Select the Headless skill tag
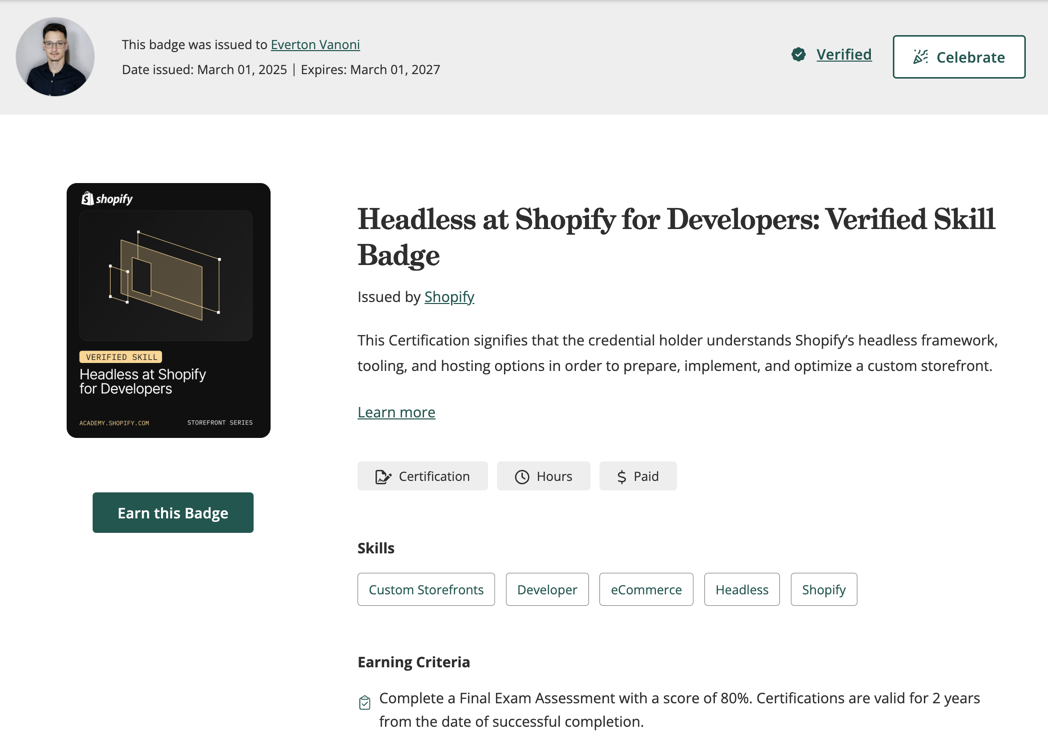This screenshot has width=1048, height=756. coord(741,589)
